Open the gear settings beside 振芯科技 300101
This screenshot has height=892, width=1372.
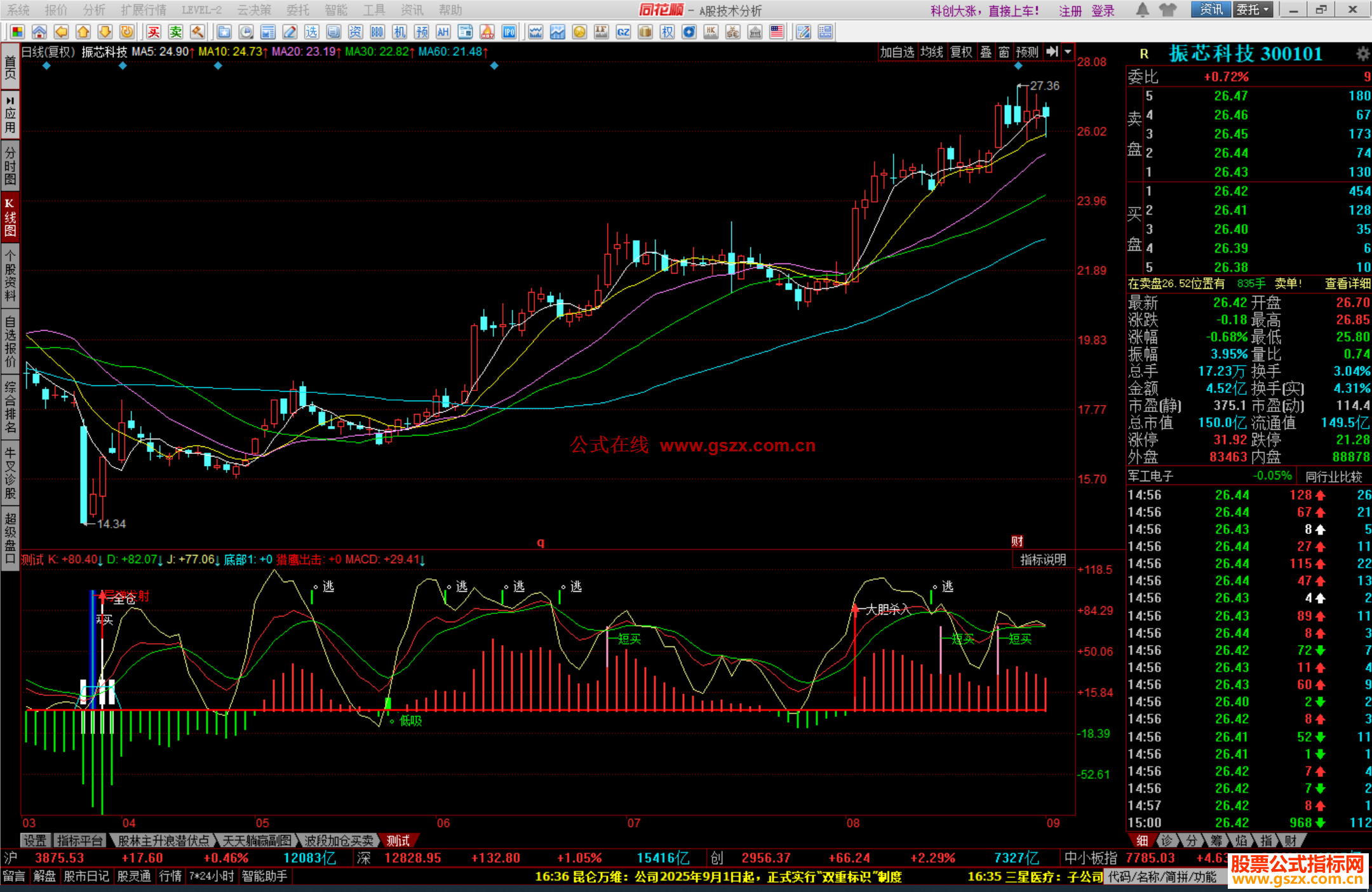tap(1362, 54)
